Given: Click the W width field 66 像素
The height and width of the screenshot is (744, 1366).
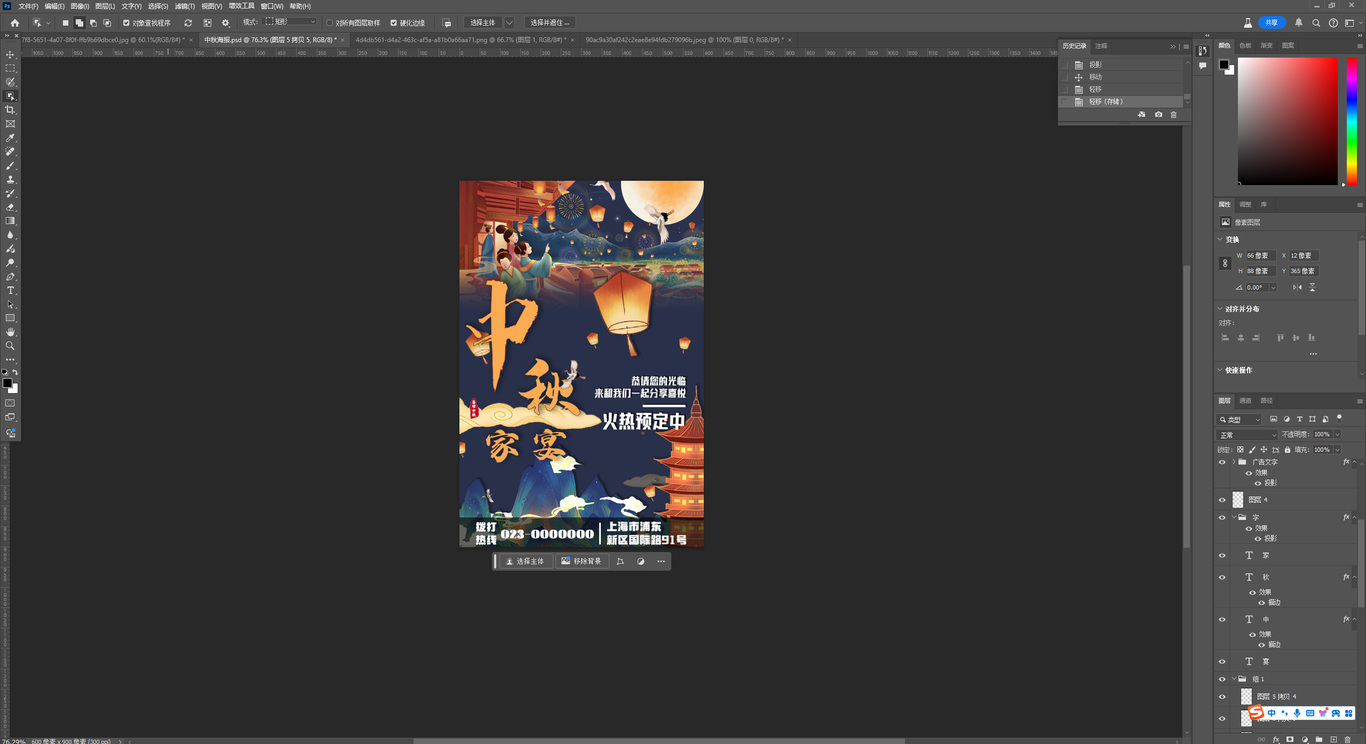Looking at the screenshot, I should coord(1260,256).
